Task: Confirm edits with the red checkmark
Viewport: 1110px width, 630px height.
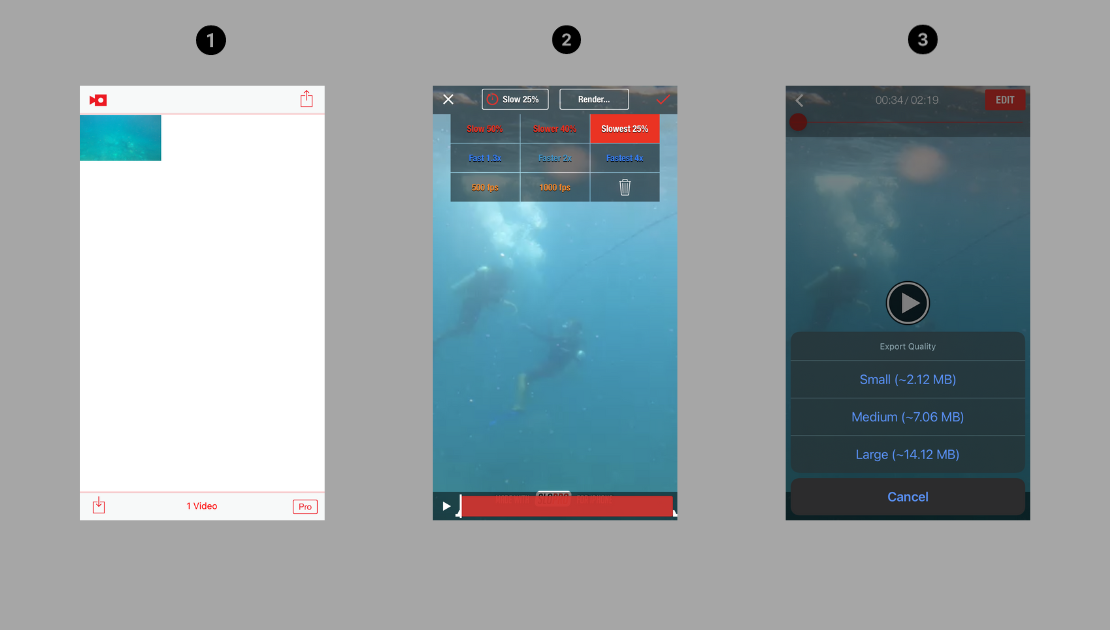Action: click(x=663, y=99)
